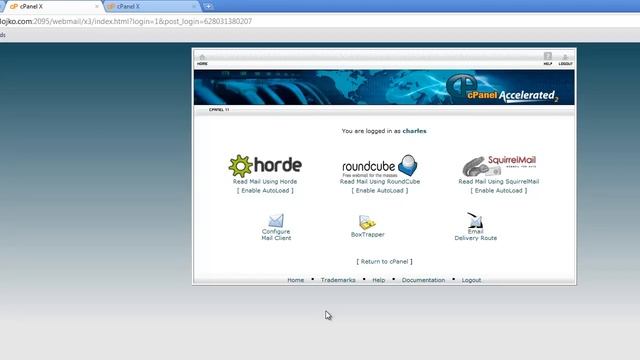Click the CPANEL 11 breadcrumb label
640x360 pixels.
pyautogui.click(x=219, y=110)
